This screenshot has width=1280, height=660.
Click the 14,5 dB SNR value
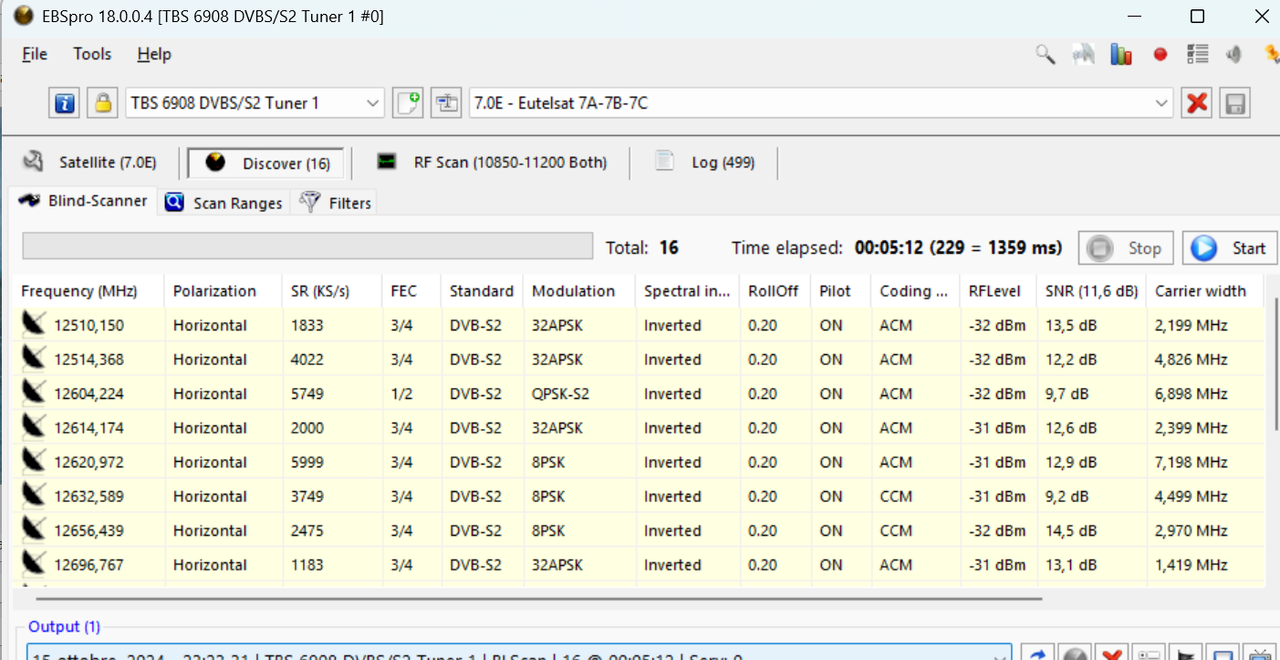pyautogui.click(x=1071, y=531)
